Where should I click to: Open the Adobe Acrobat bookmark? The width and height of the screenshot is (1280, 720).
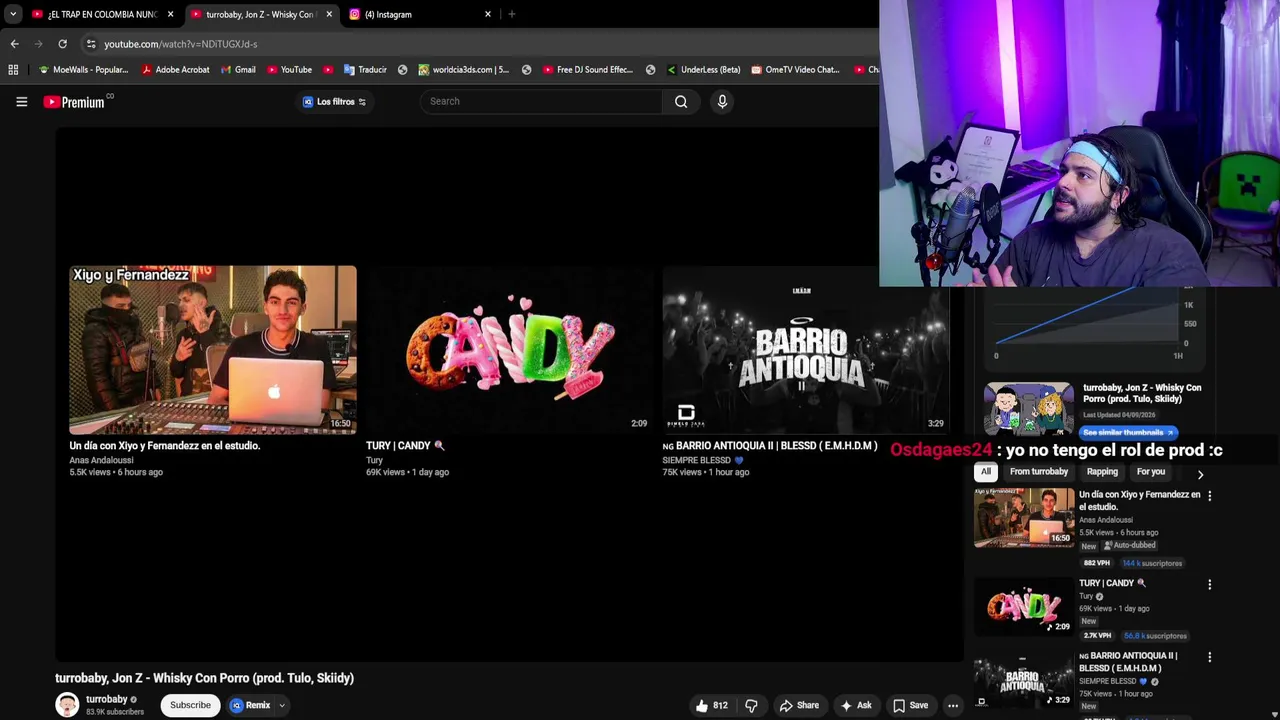click(x=176, y=70)
